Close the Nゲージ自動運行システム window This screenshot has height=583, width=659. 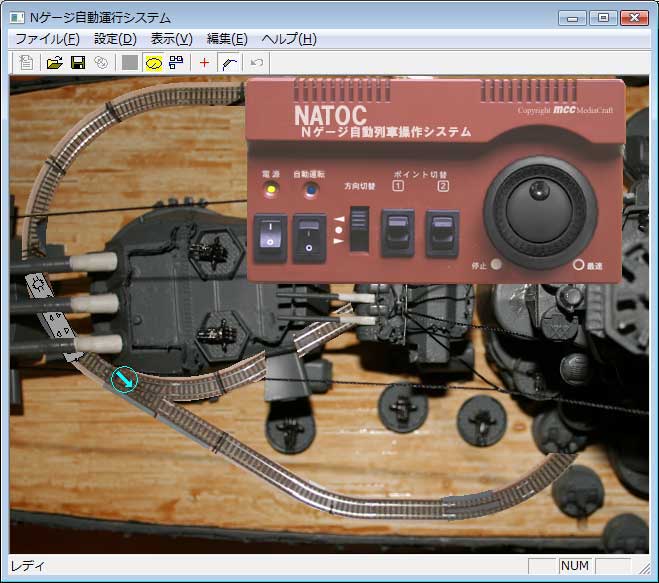coord(634,18)
